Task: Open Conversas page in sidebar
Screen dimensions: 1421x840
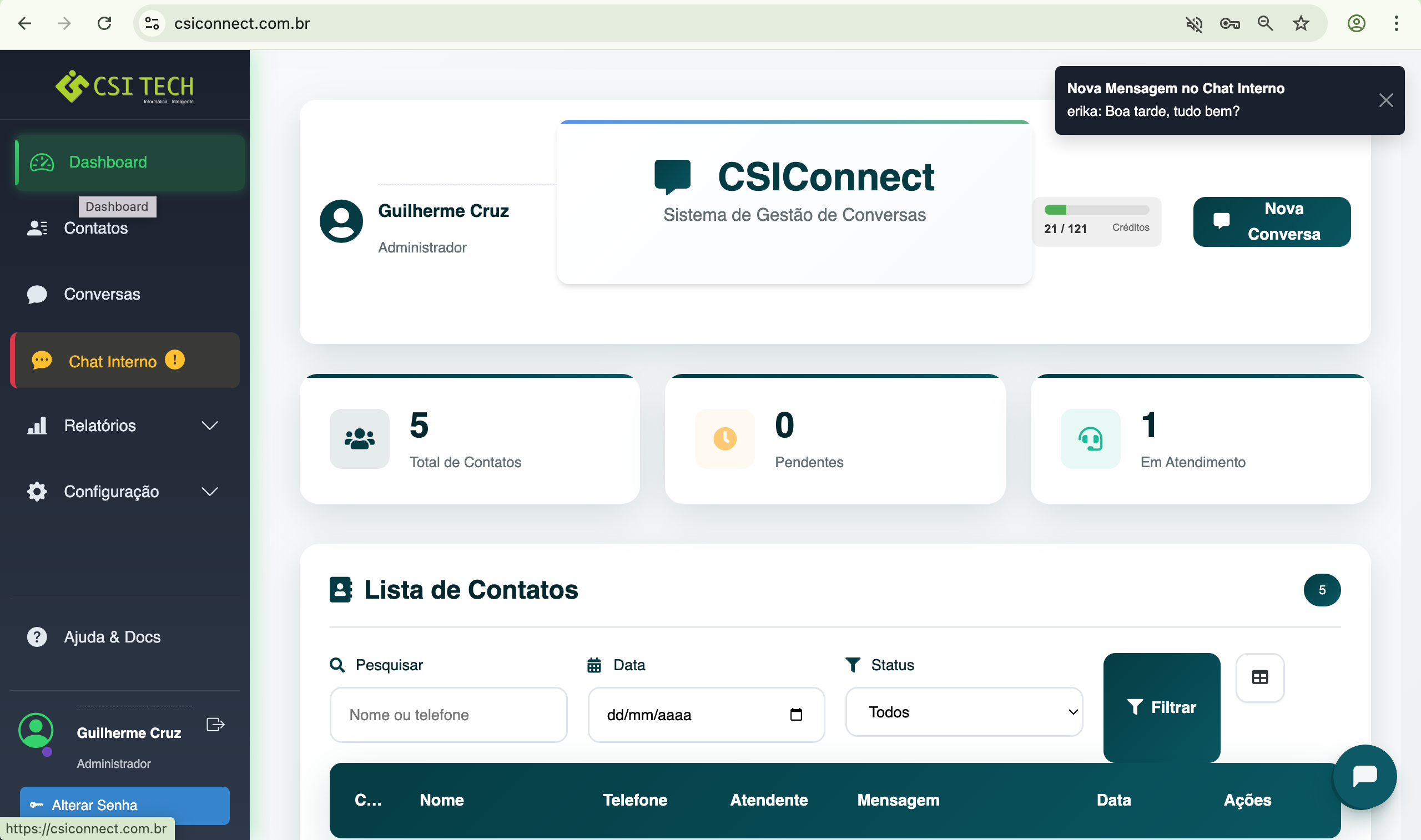Action: click(x=102, y=295)
